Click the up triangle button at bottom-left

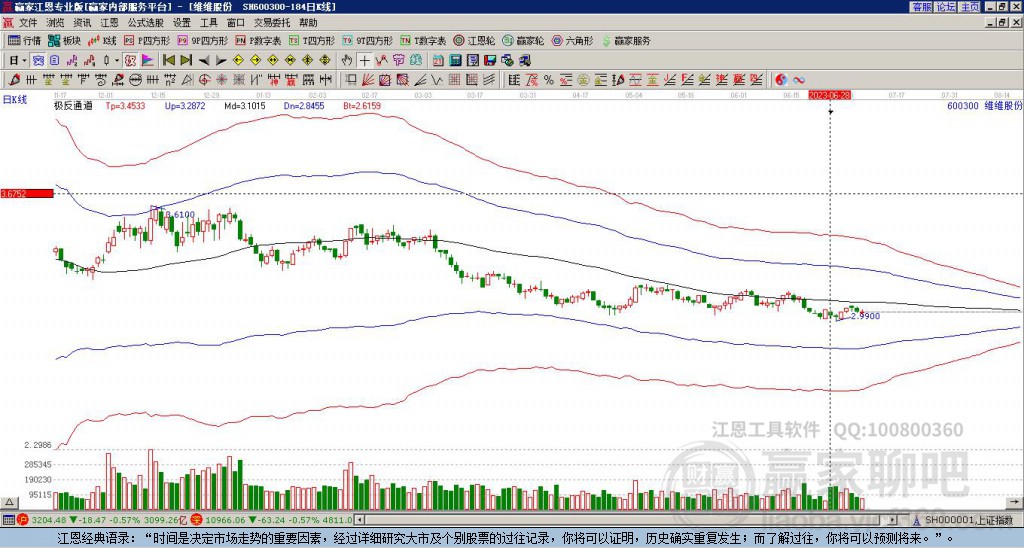[9, 502]
